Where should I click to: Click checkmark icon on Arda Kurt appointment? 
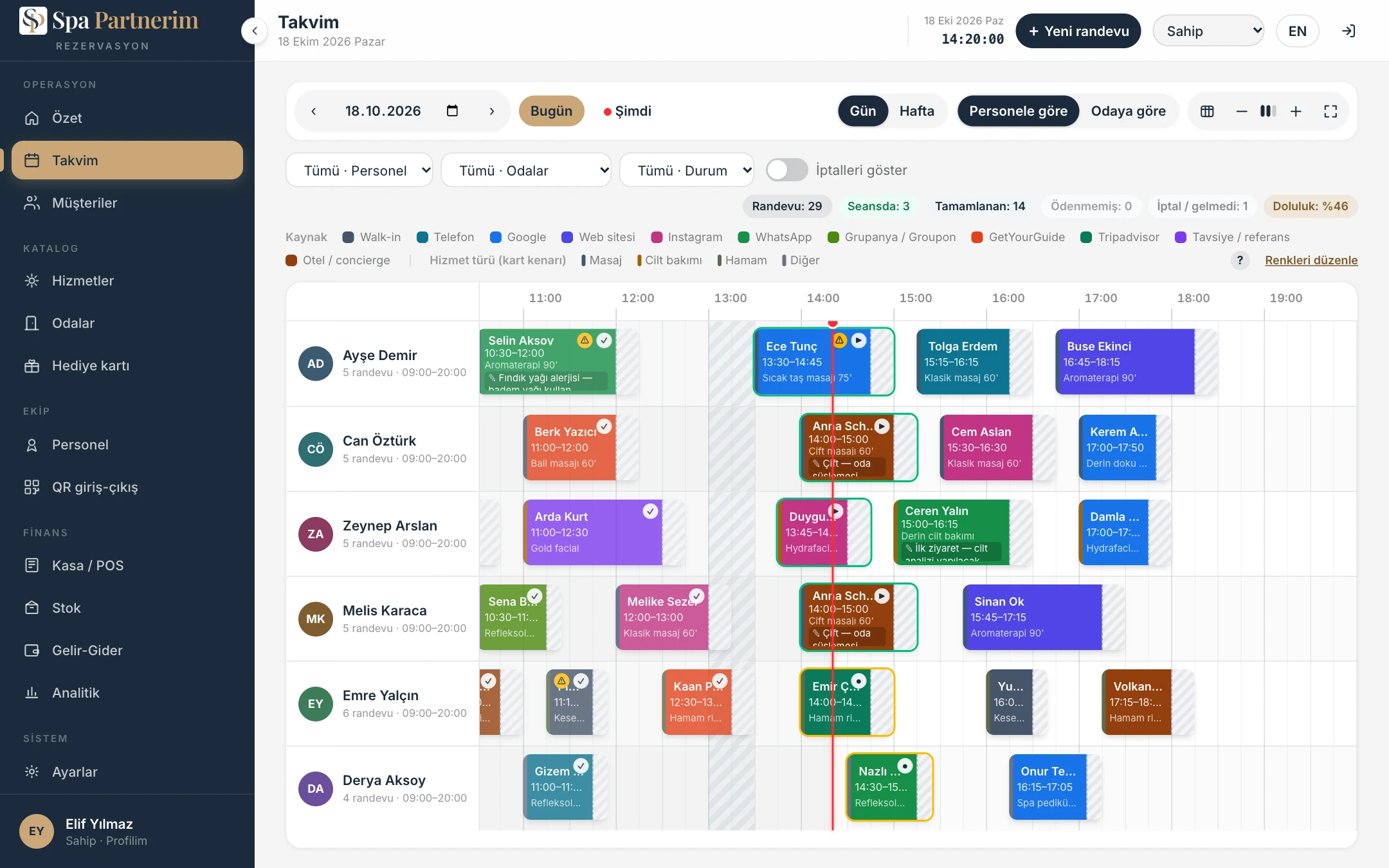pyautogui.click(x=650, y=511)
